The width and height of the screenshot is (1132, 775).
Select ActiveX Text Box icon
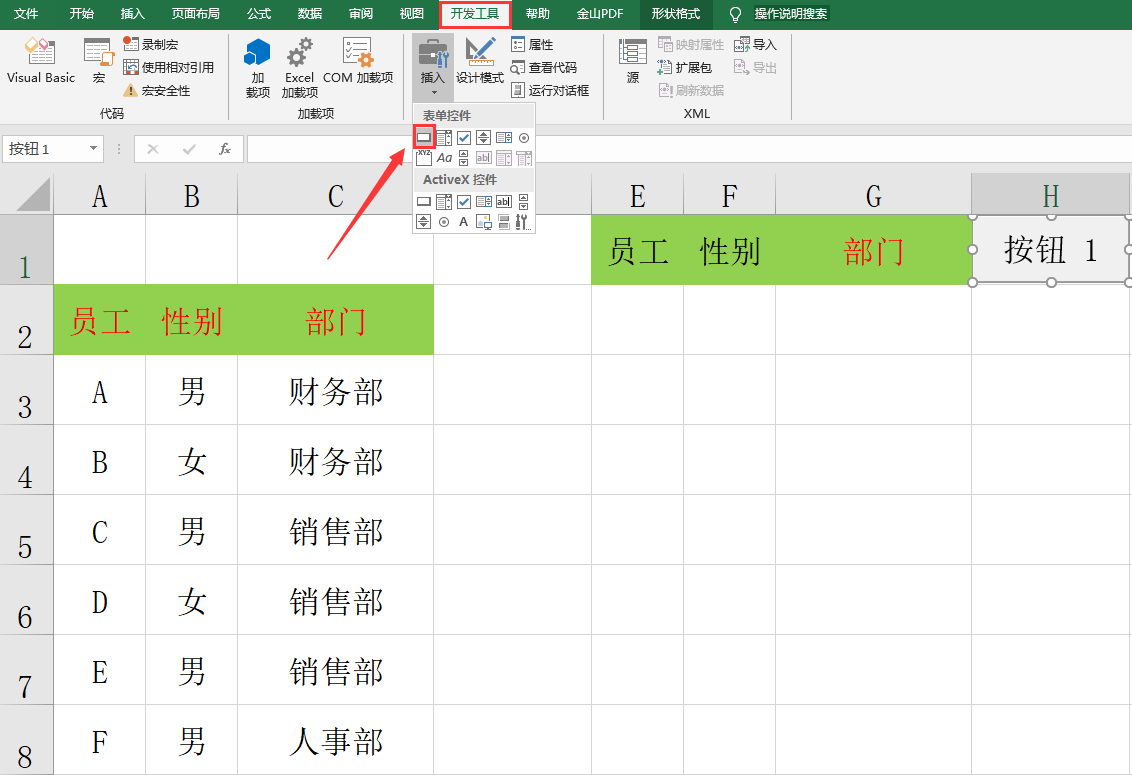pos(504,202)
